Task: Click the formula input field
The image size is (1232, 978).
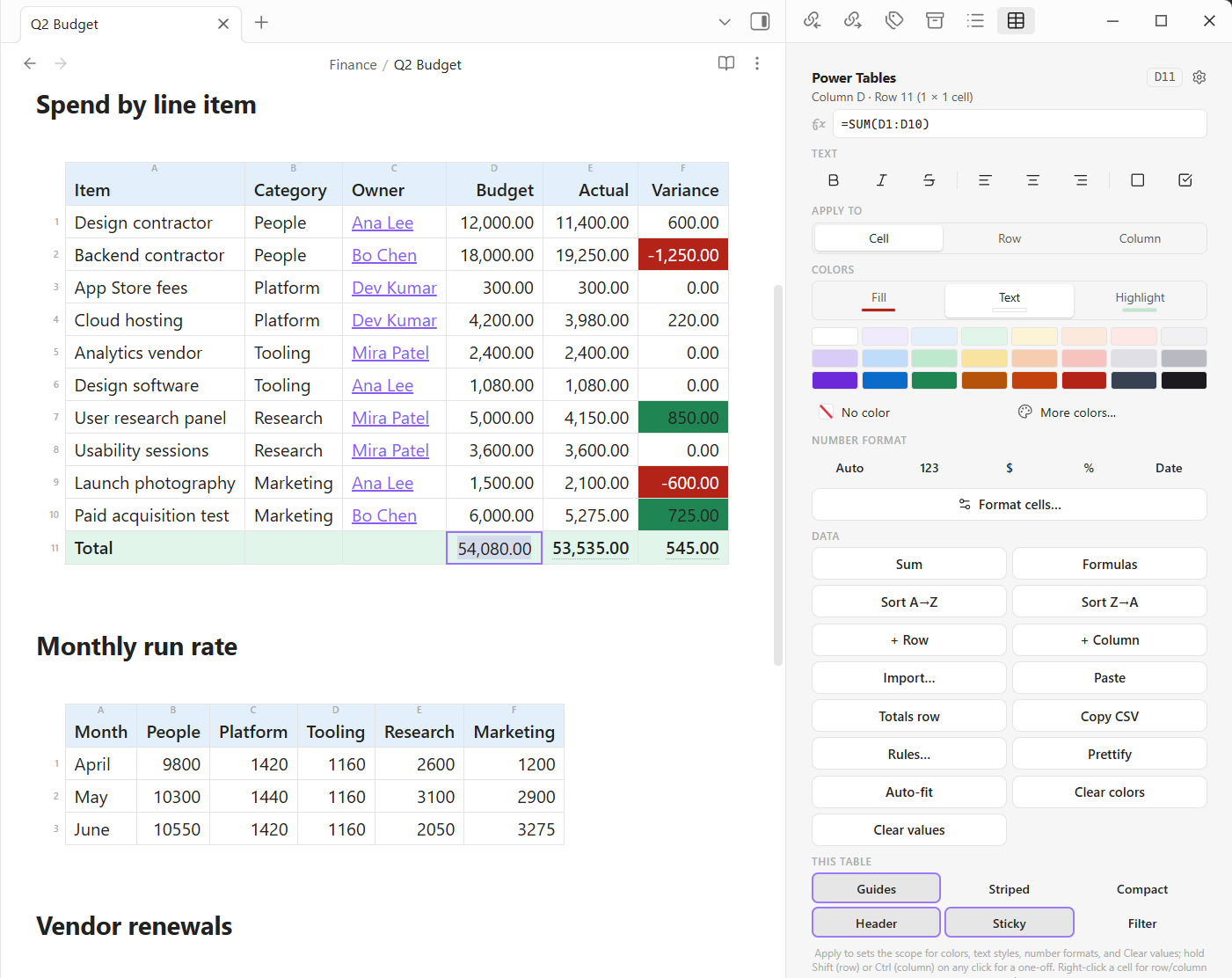Action: 1019,124
